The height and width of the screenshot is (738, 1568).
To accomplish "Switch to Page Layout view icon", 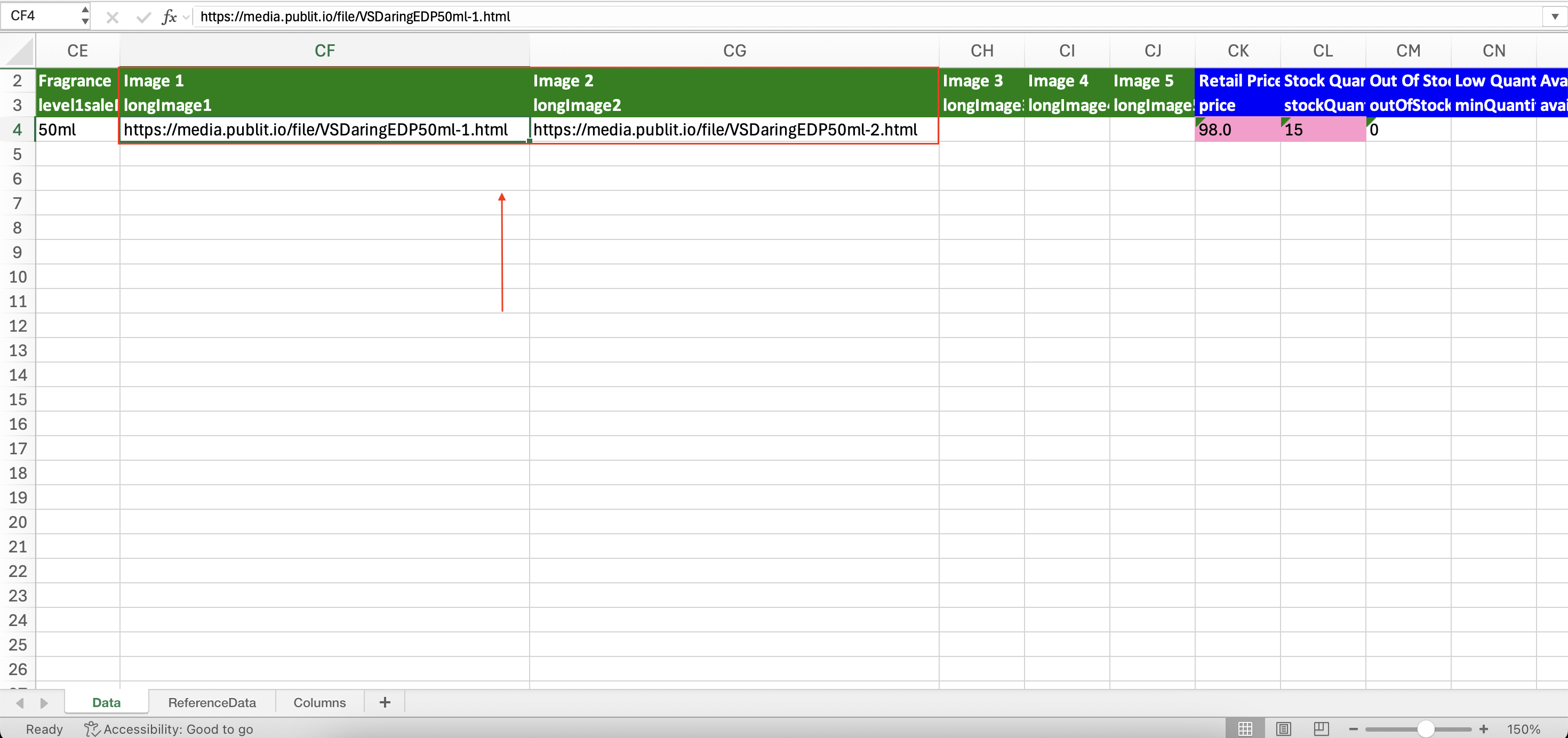I will point(1284,728).
